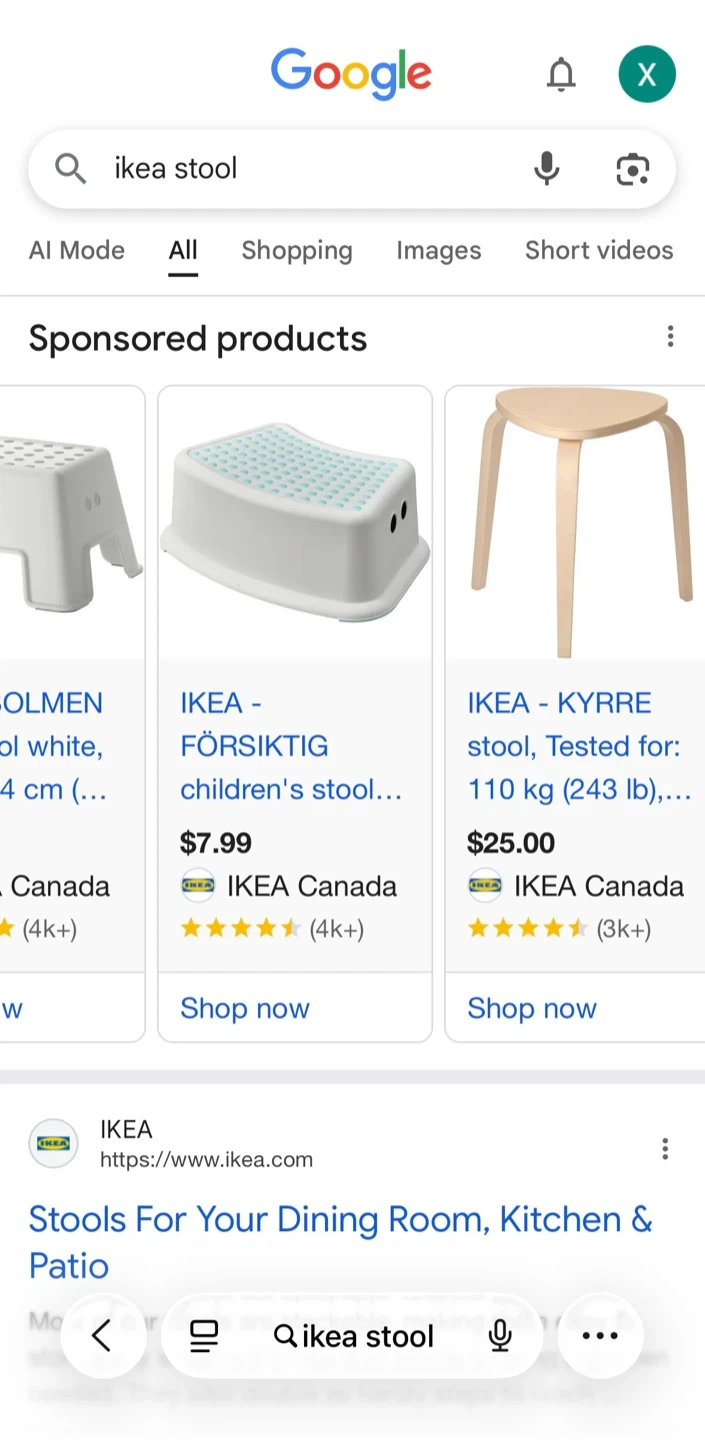The height and width of the screenshot is (1440, 705).
Task: Tap the magnifier icon in search box
Action: (70, 169)
